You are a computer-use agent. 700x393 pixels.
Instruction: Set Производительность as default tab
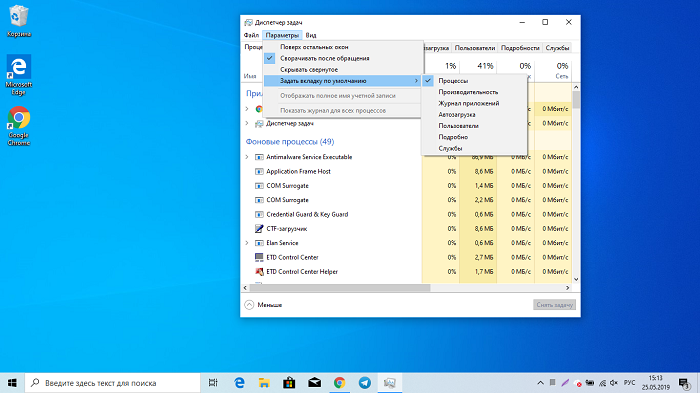point(474,92)
